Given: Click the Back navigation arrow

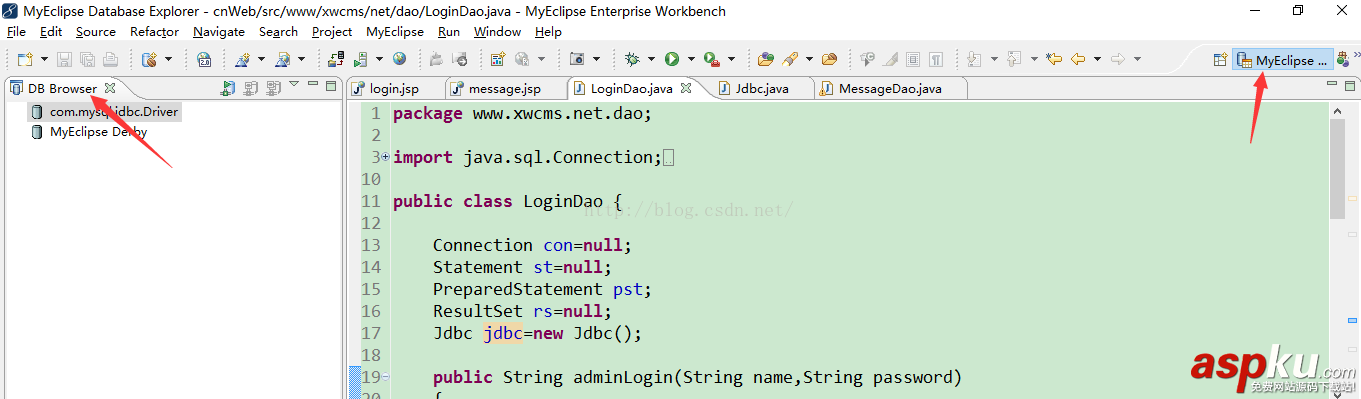Looking at the screenshot, I should 1078,59.
